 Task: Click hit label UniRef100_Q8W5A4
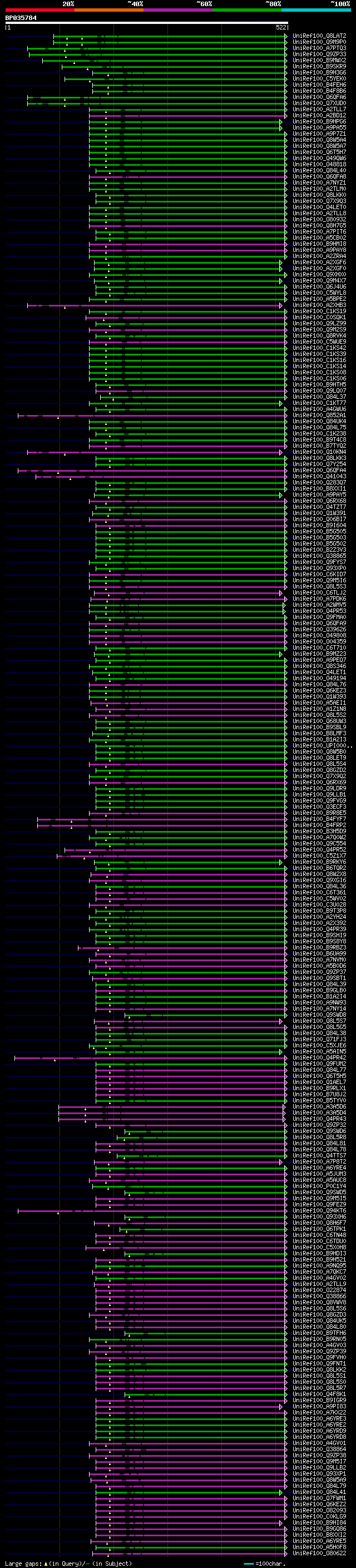(x=319, y=140)
